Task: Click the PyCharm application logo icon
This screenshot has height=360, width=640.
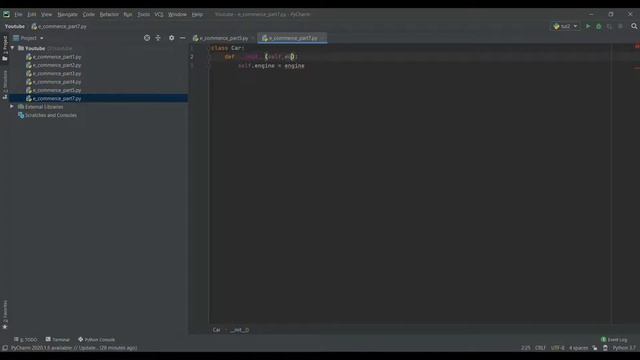Action: [6, 14]
